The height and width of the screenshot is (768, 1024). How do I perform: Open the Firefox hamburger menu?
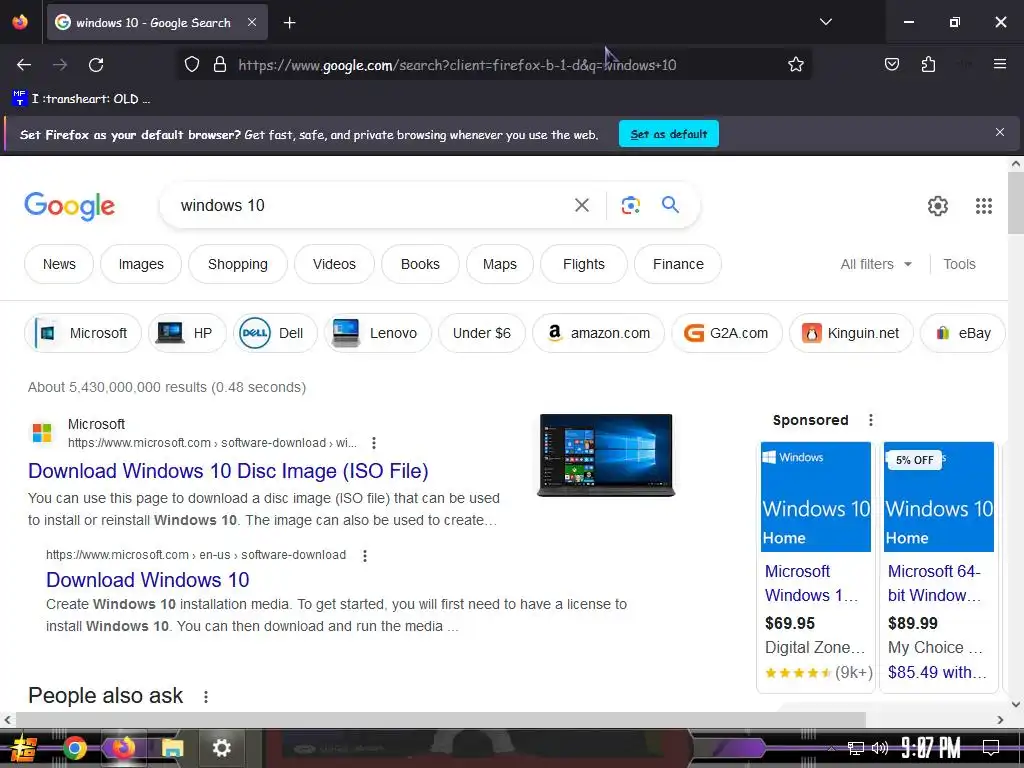[999, 64]
